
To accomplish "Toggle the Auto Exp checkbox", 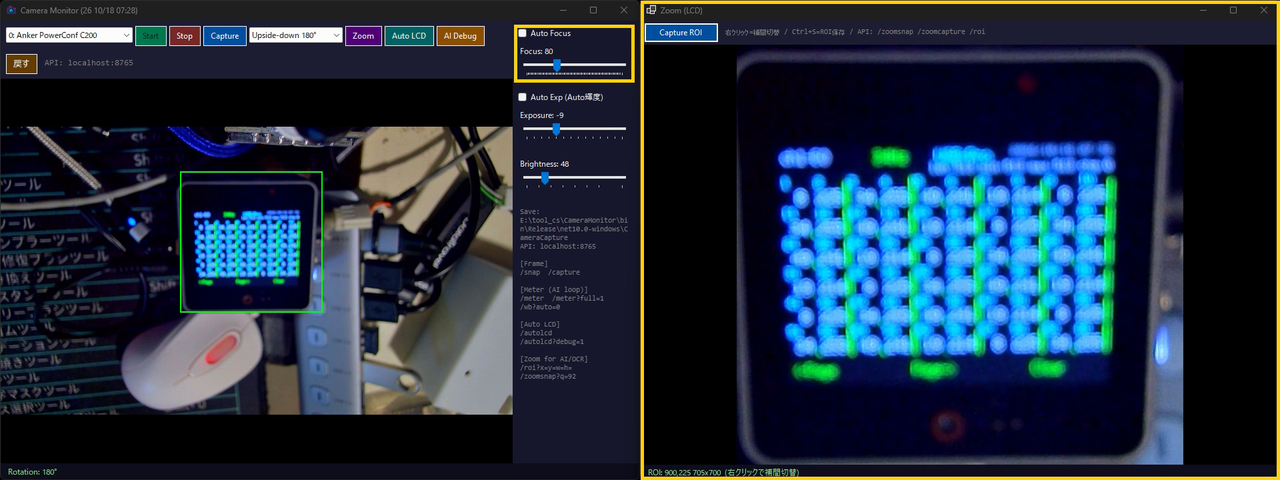I will pyautogui.click(x=522, y=97).
